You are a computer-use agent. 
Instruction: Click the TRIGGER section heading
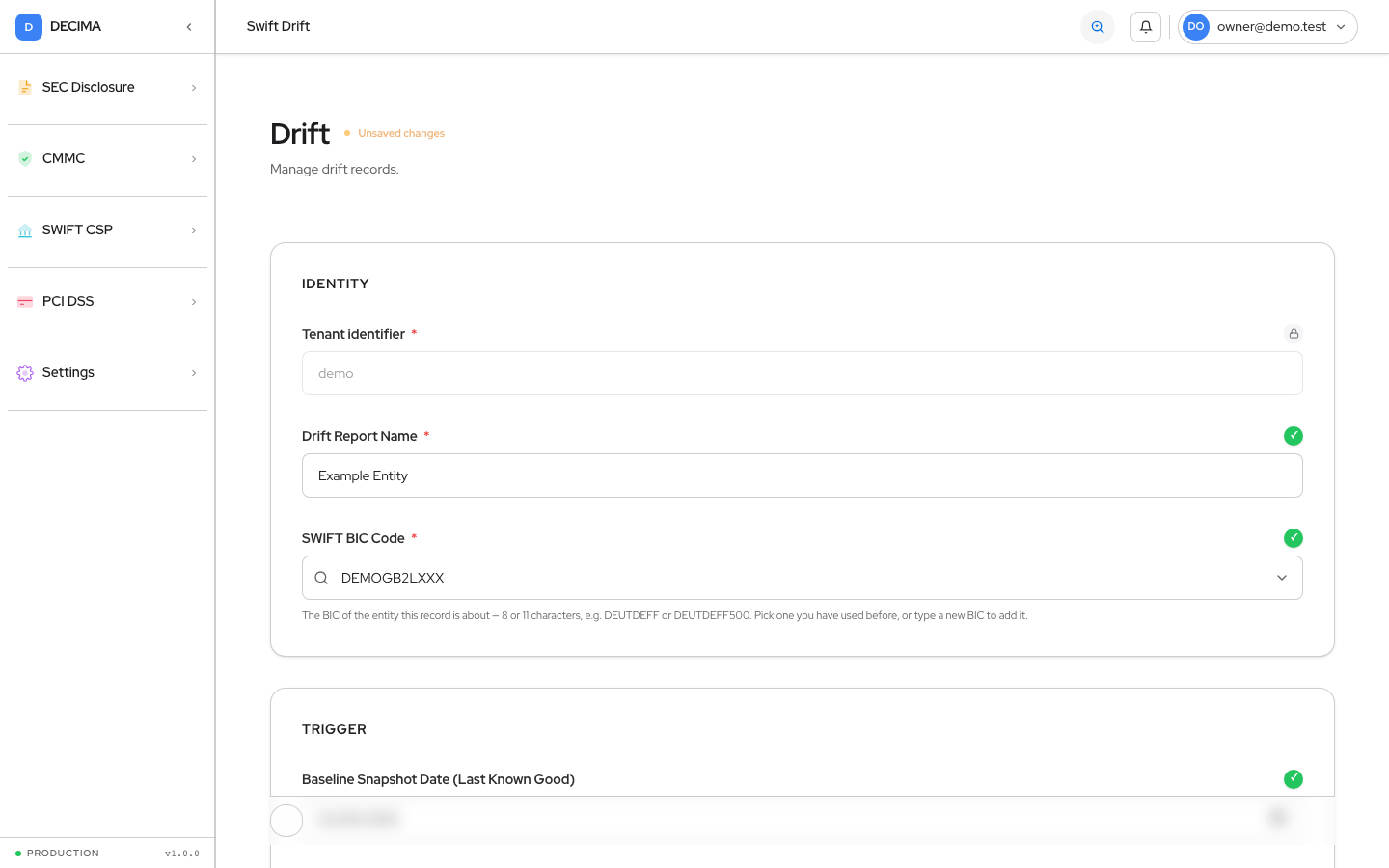(x=334, y=729)
